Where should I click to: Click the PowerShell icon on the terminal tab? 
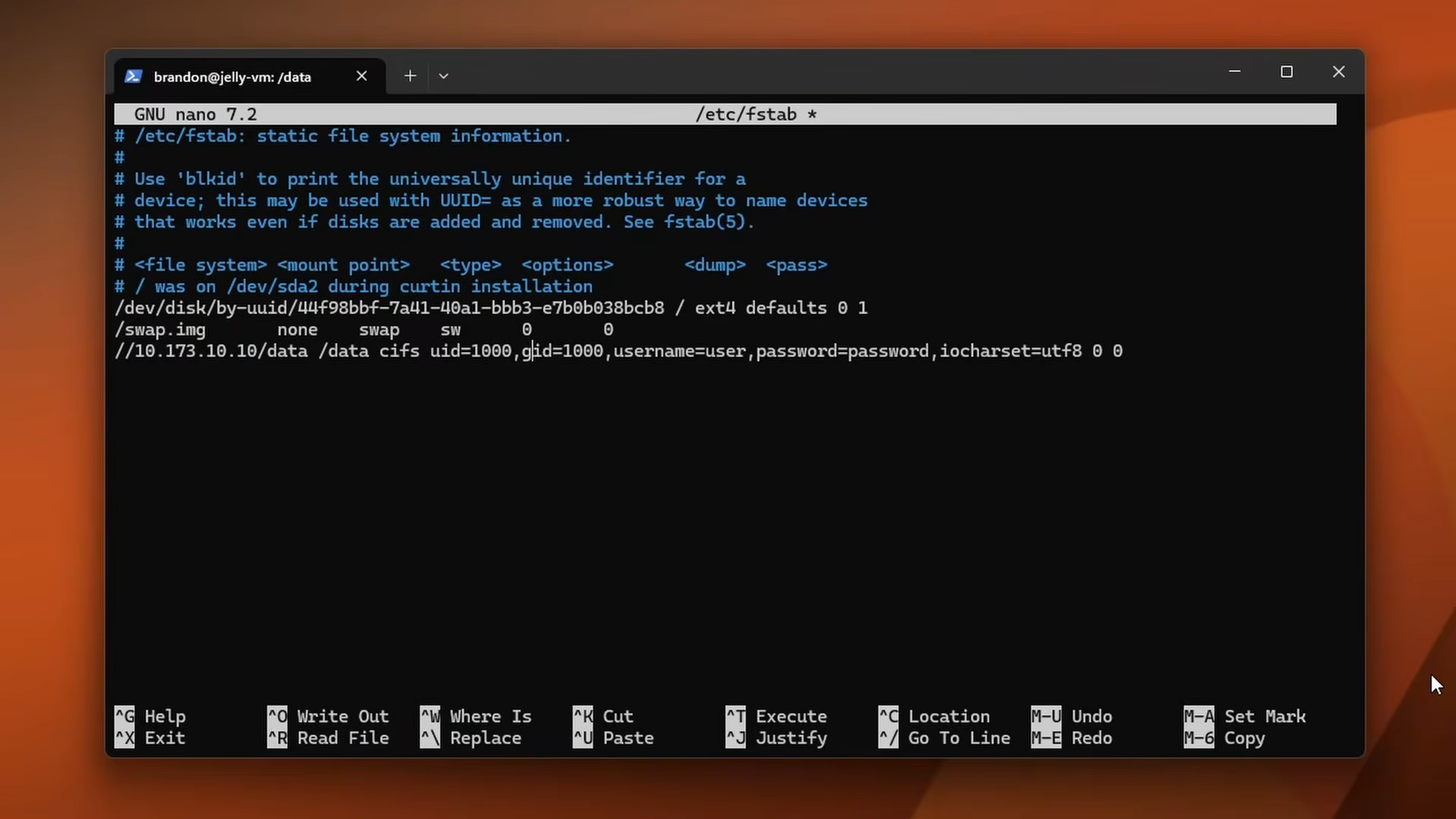coord(133,76)
